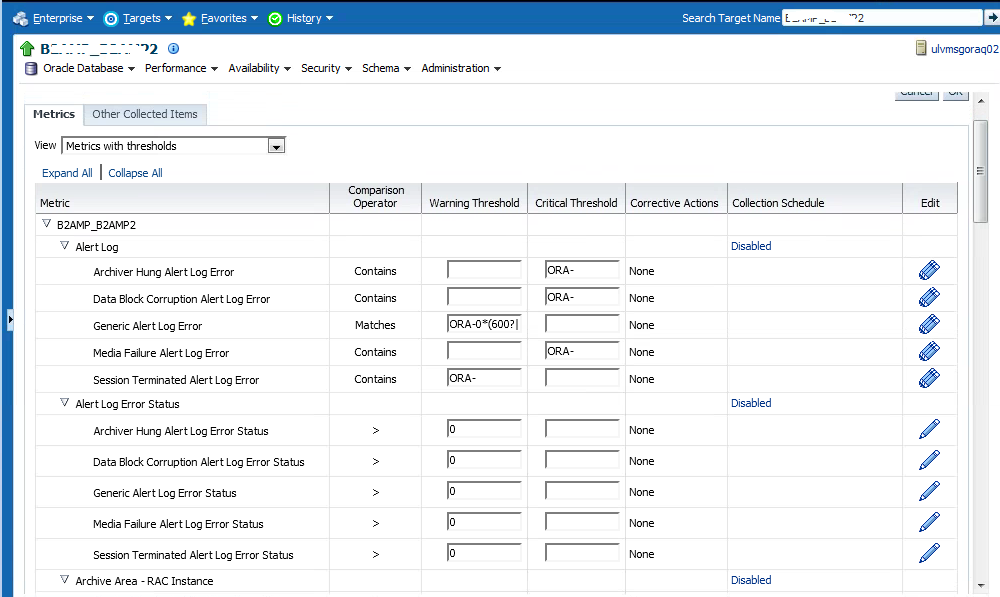Switch to Other Collected Items tab
Image resolution: width=1000 pixels, height=597 pixels.
point(145,114)
